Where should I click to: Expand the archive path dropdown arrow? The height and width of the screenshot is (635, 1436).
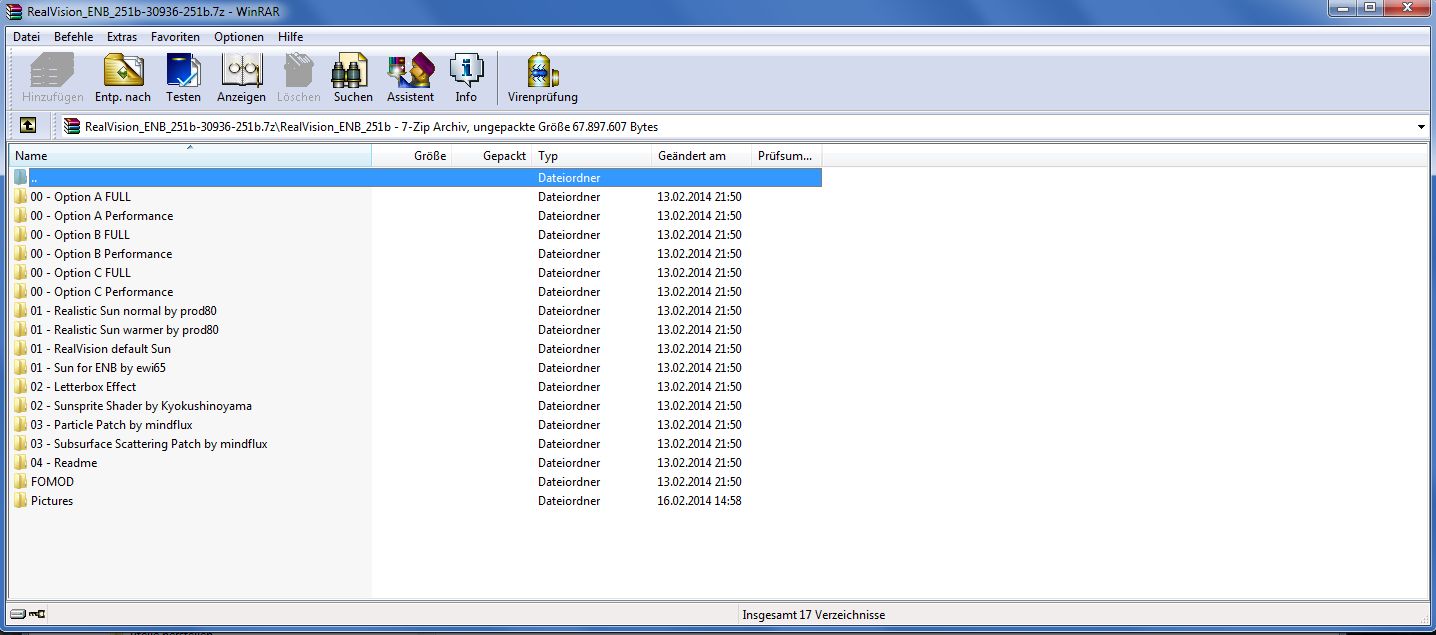(1421, 127)
